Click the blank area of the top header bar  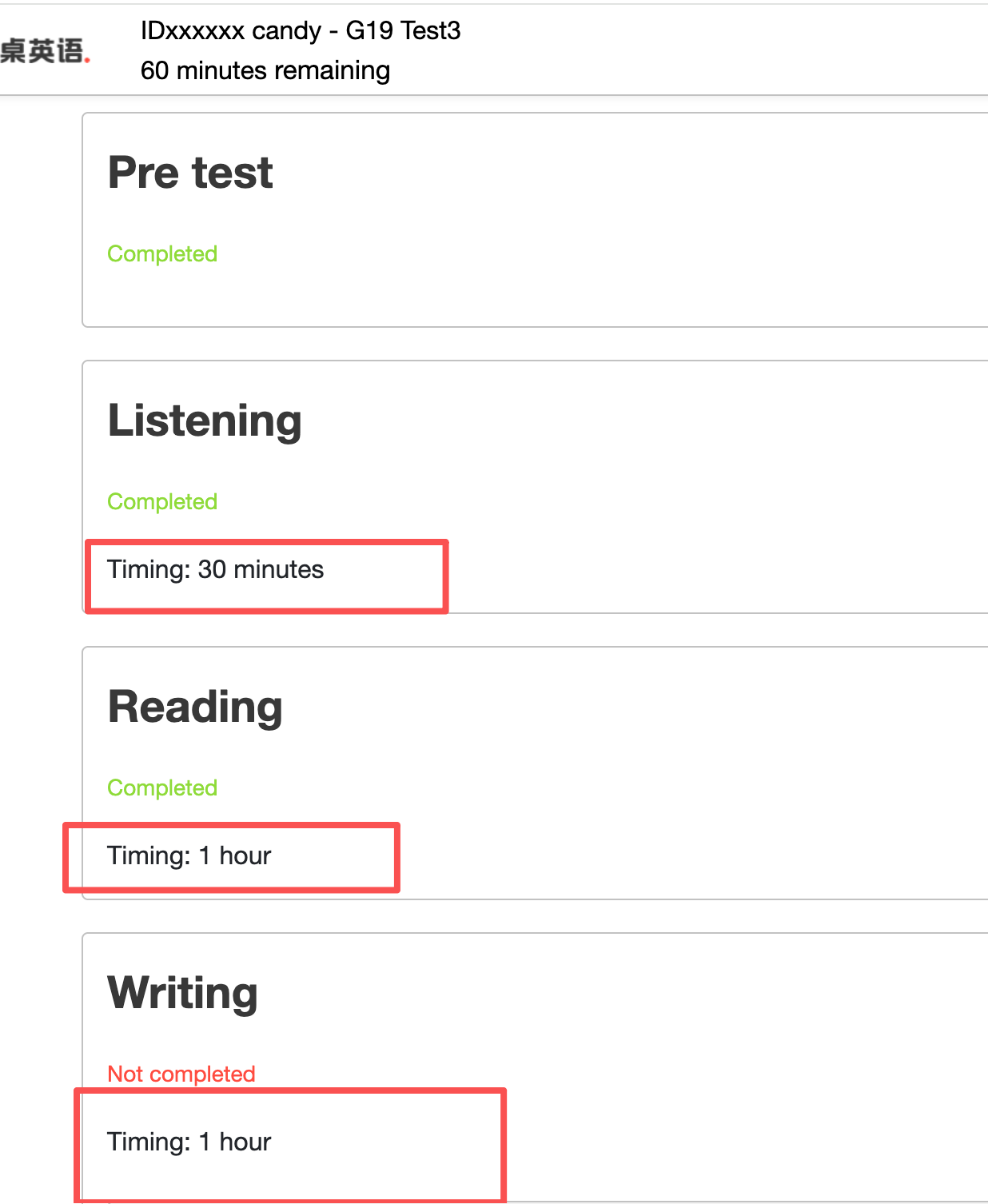[719, 50]
